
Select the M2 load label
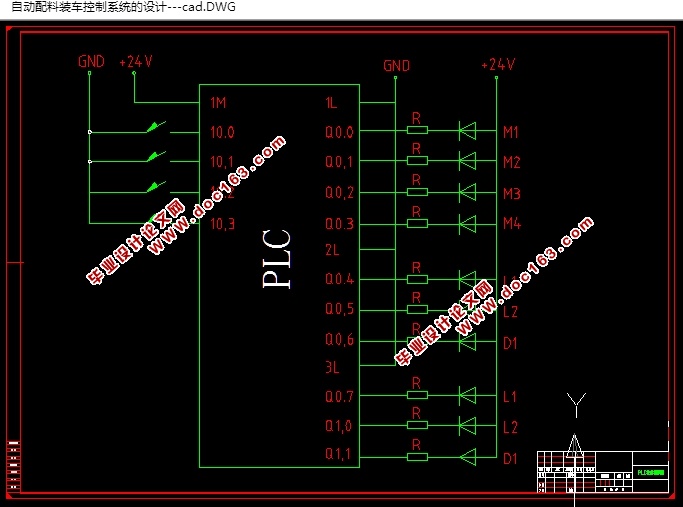[512, 162]
